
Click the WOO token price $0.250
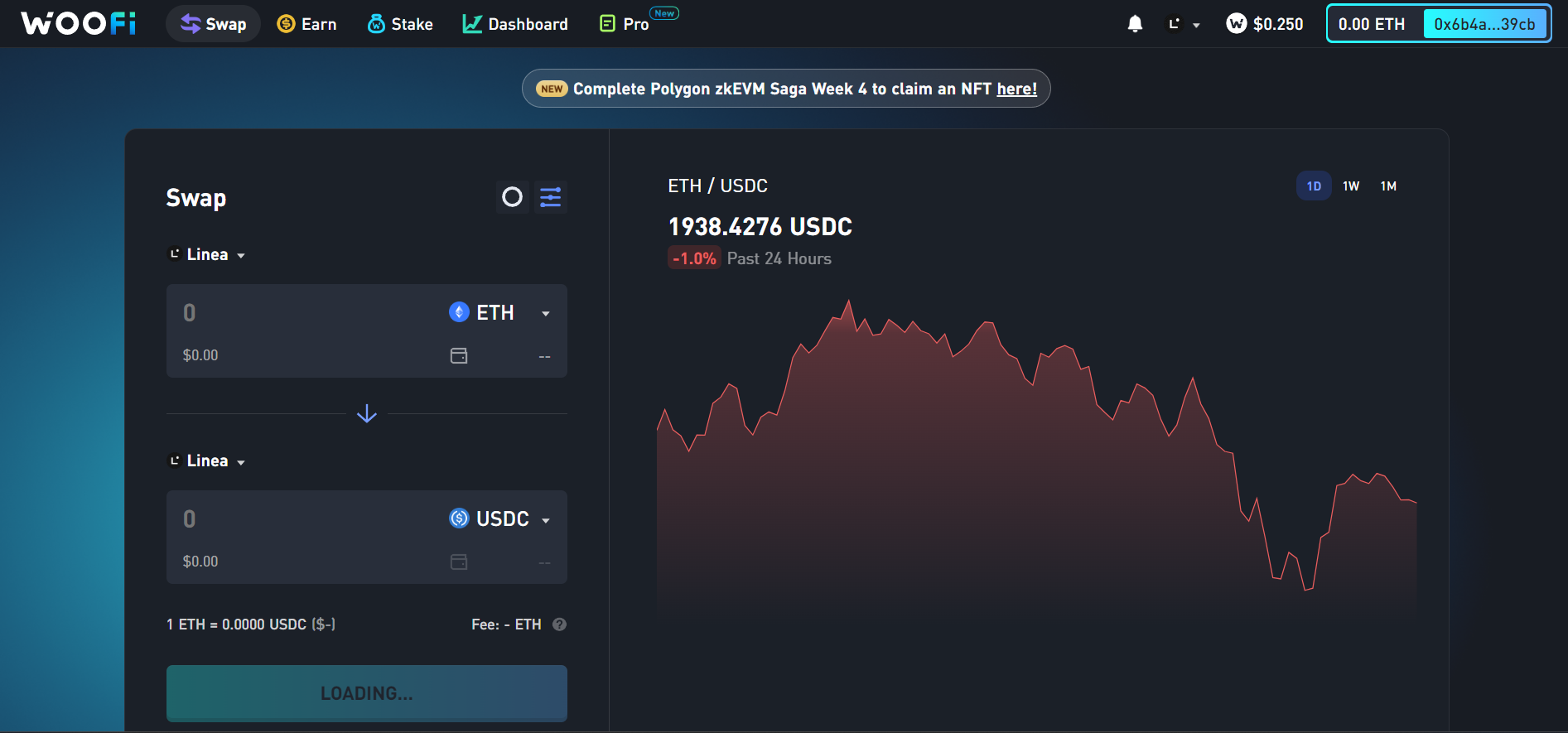coord(1265,24)
